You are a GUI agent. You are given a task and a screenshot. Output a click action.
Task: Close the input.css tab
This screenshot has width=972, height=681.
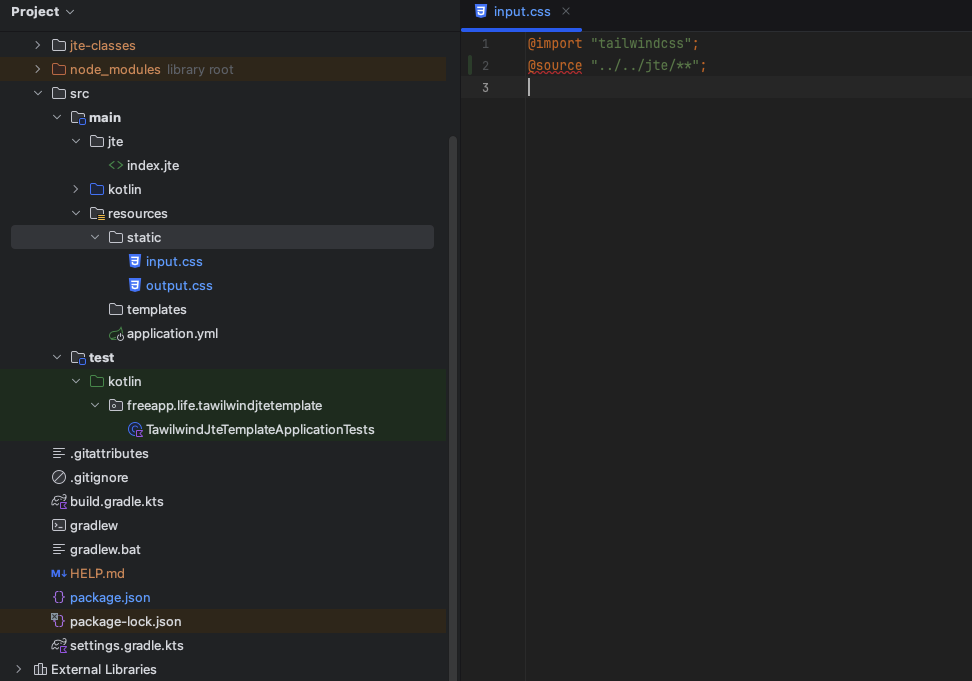pos(565,11)
